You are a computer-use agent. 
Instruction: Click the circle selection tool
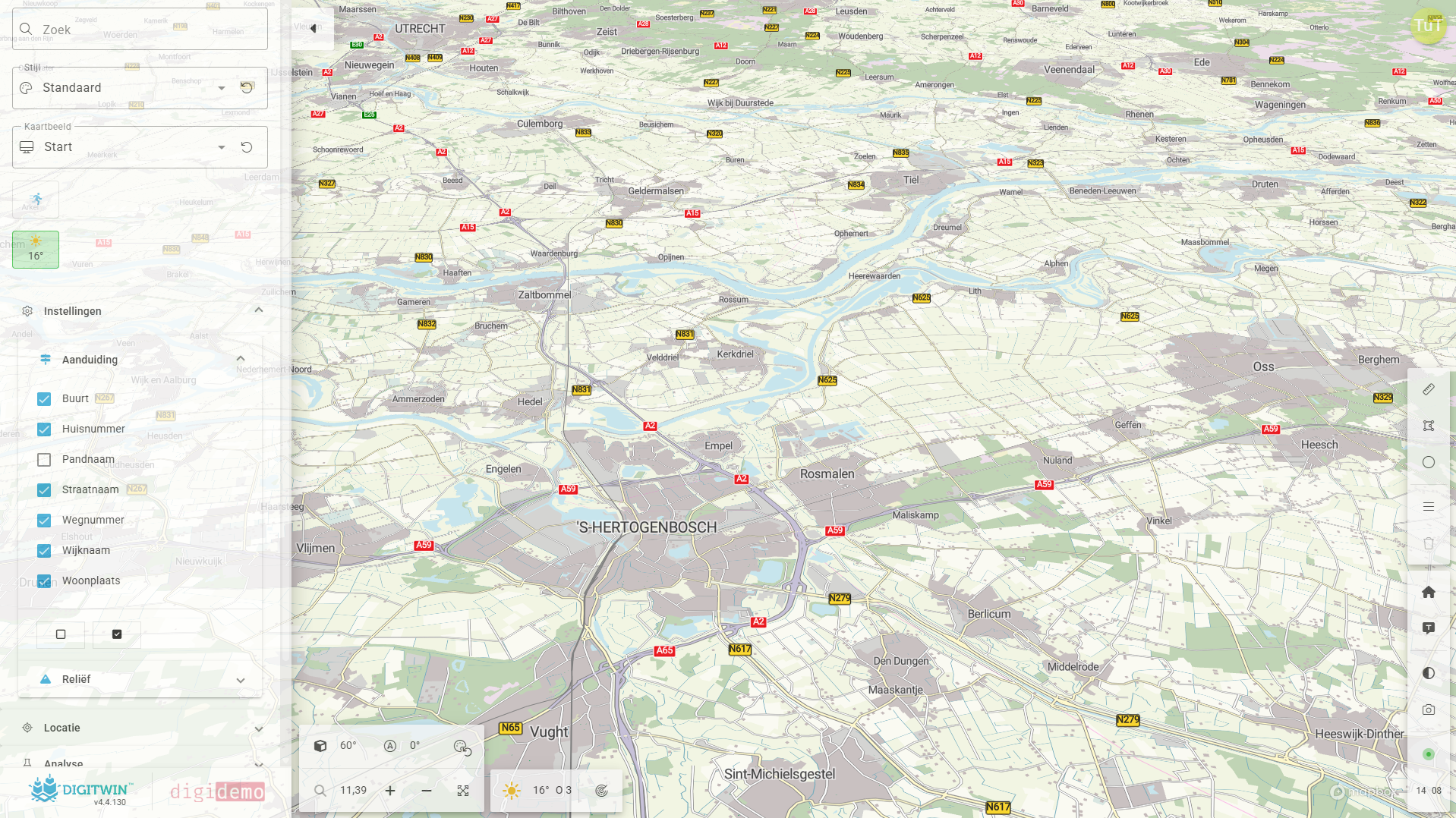pyautogui.click(x=1429, y=462)
